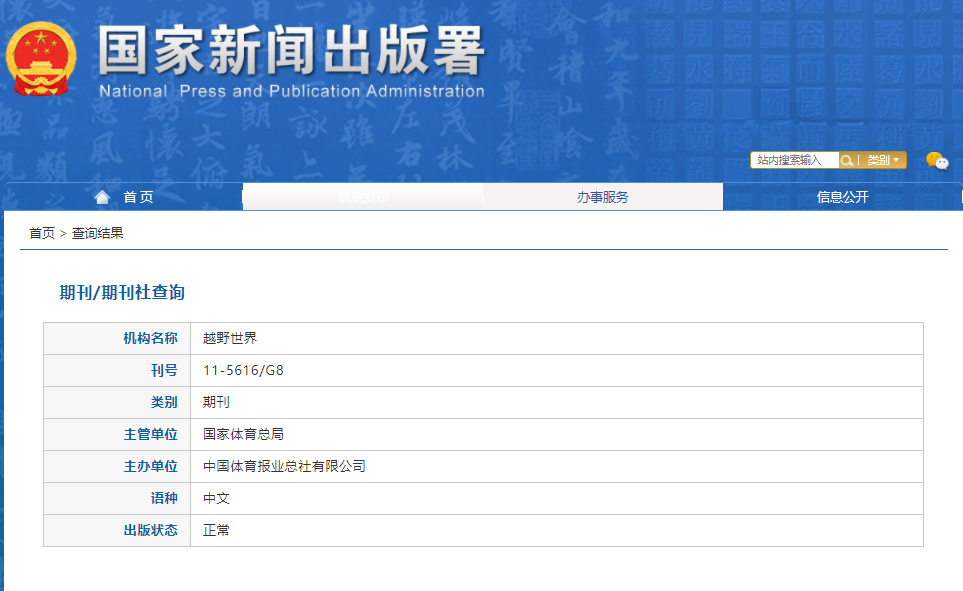Click the supervising unit 国家体育总局
The width and height of the screenshot is (963, 591).
(243, 434)
